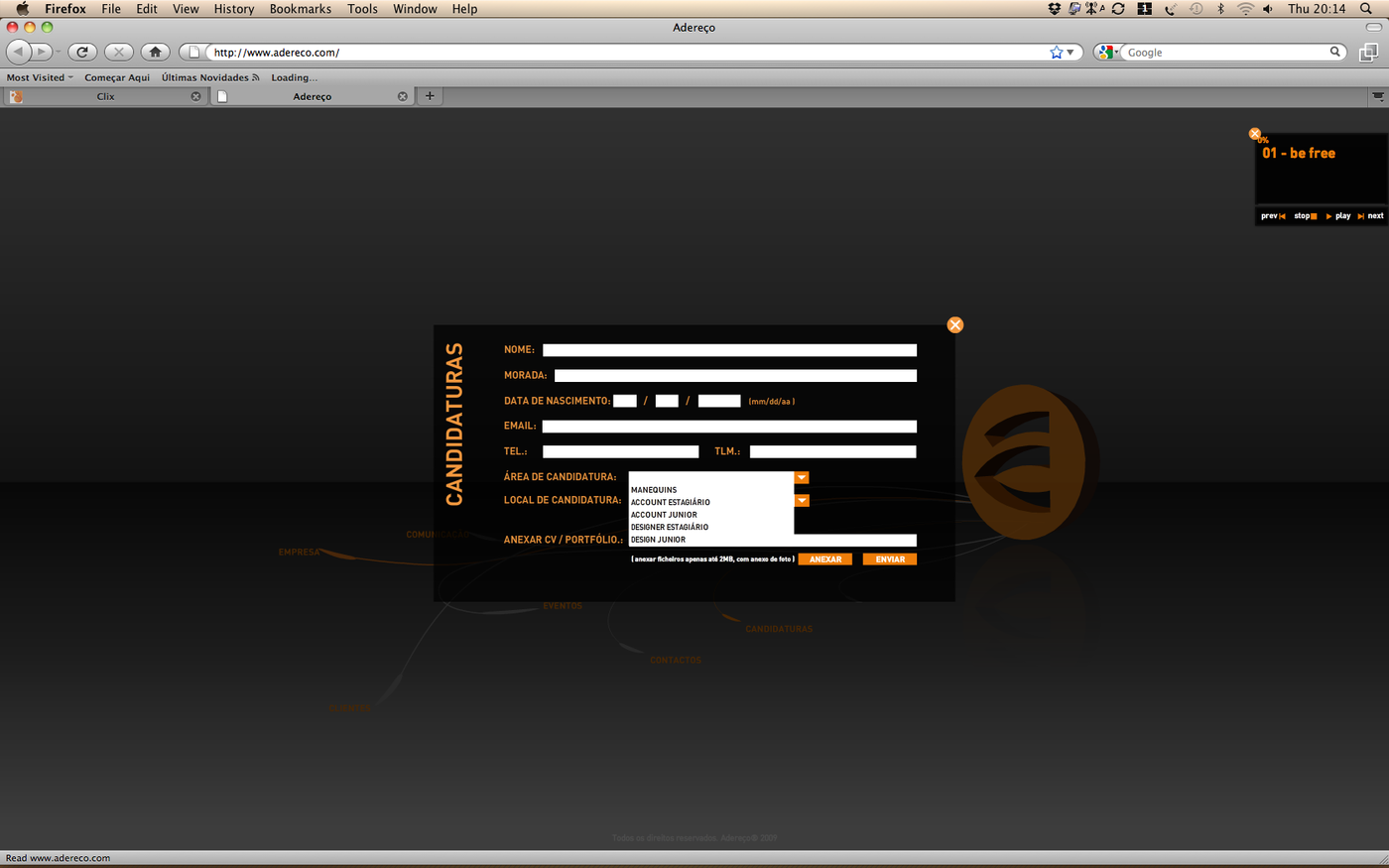
Task: Open the volume control in menu bar
Action: click(1268, 9)
